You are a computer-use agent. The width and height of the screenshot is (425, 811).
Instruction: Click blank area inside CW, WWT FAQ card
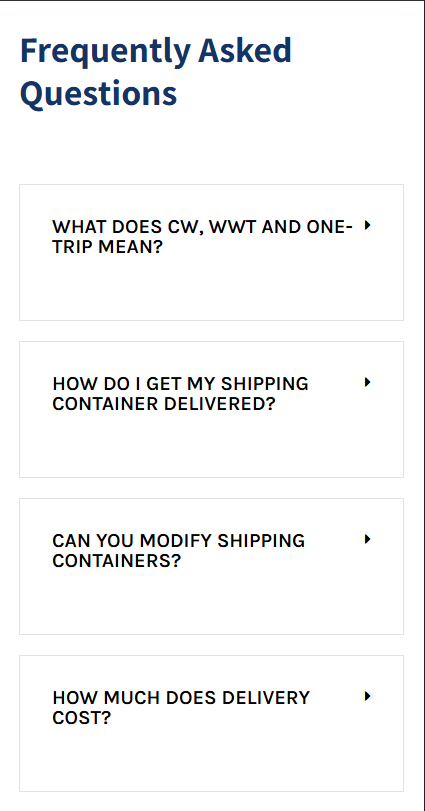pos(211,291)
